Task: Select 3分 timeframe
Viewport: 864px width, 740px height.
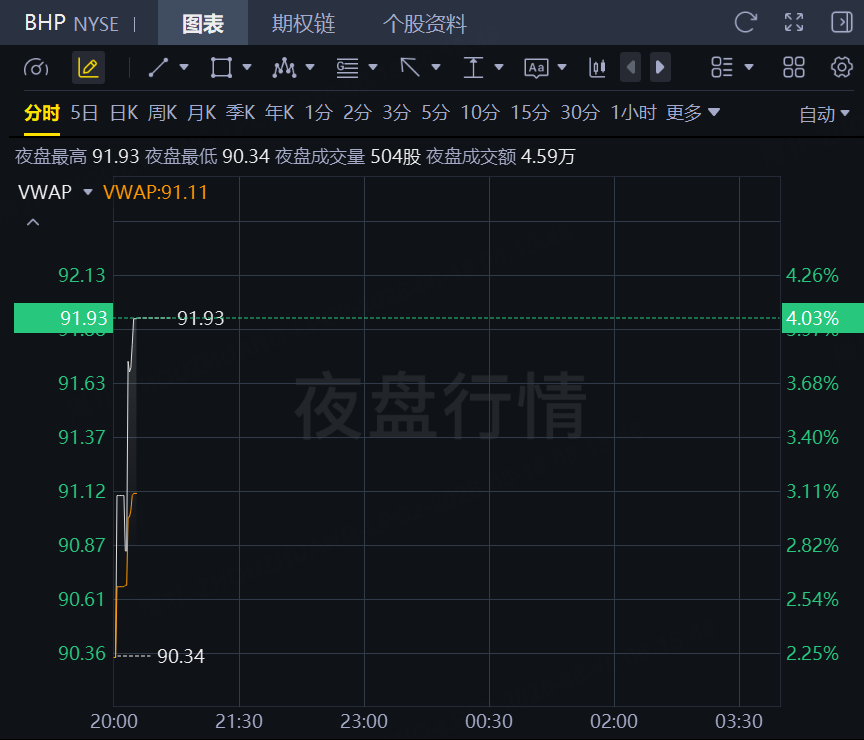Action: pos(397,113)
